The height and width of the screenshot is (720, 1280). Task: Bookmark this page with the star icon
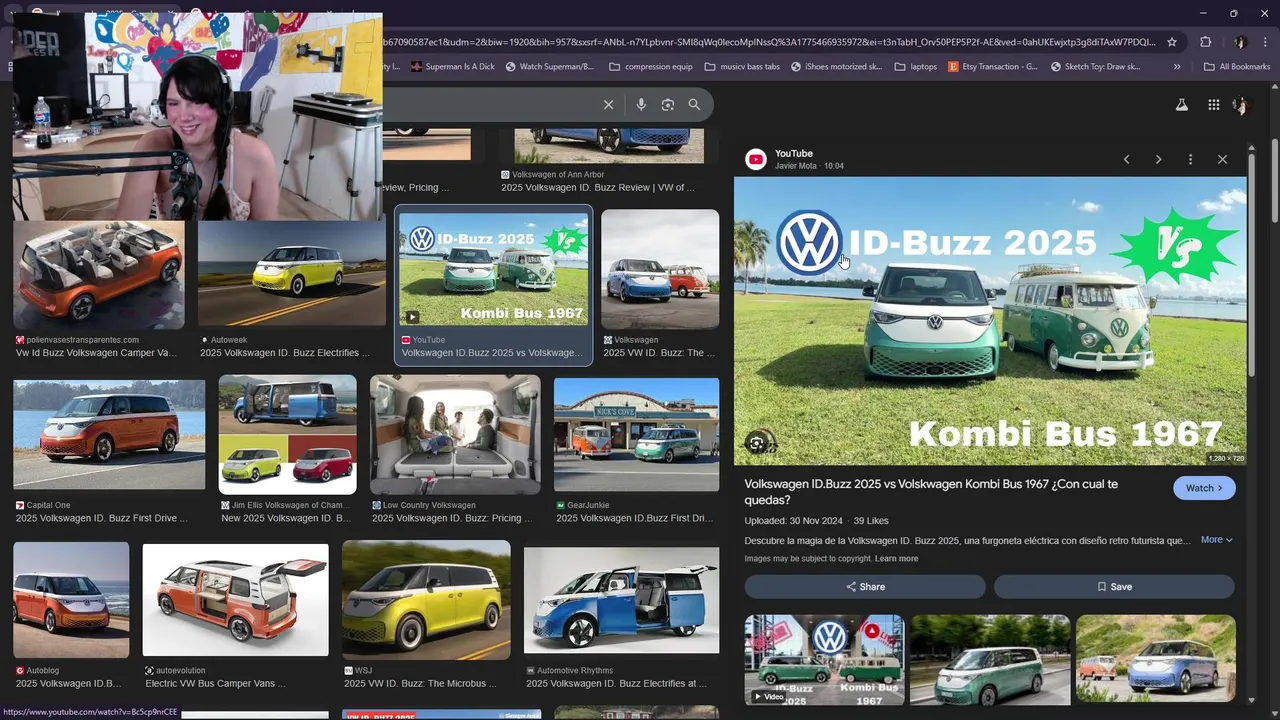click(1172, 42)
